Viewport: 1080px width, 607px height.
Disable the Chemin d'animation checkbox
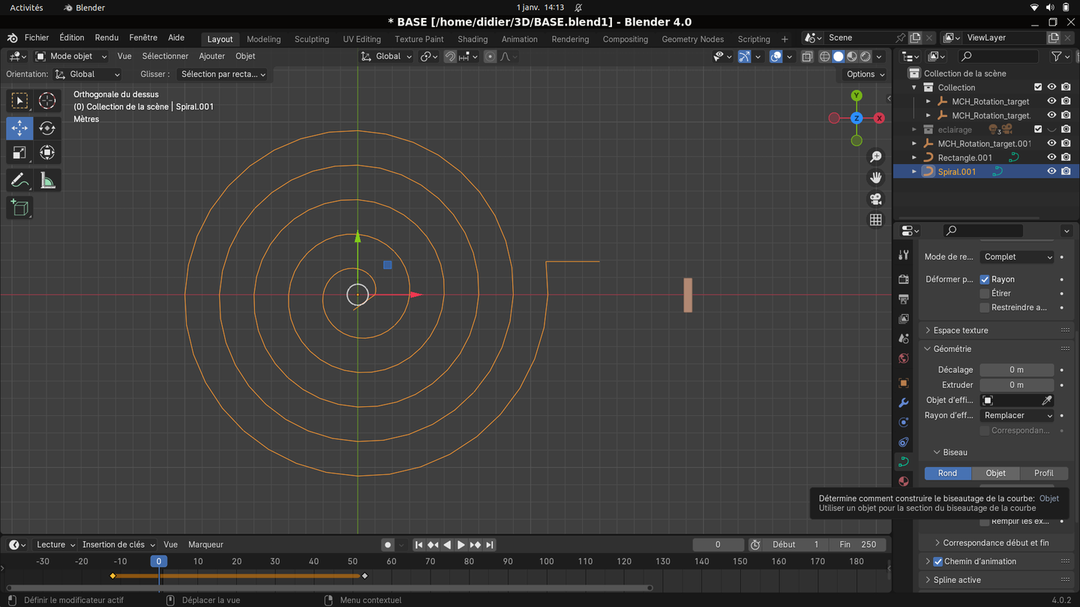point(938,562)
